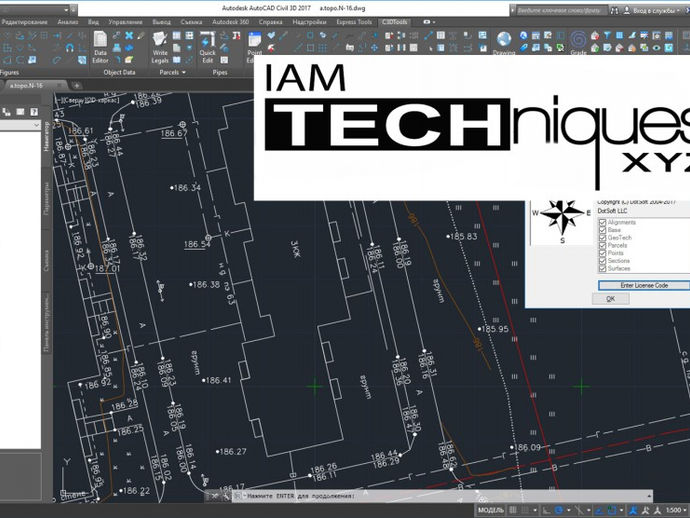Open the Autodesk 360 ribbon tab

(x=230, y=22)
